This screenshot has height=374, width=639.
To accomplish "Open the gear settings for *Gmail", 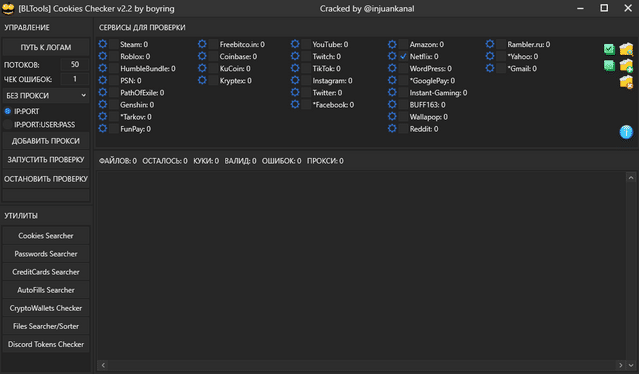I will coord(490,68).
